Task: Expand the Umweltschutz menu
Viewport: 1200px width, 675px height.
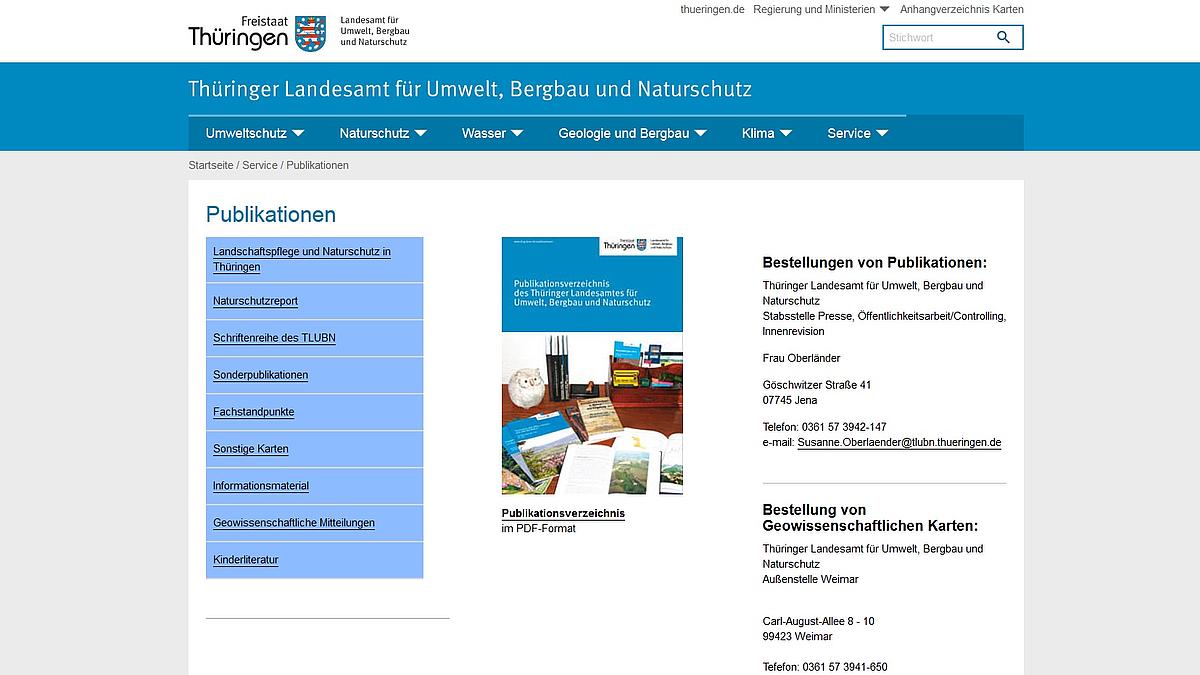Action: [x=255, y=133]
